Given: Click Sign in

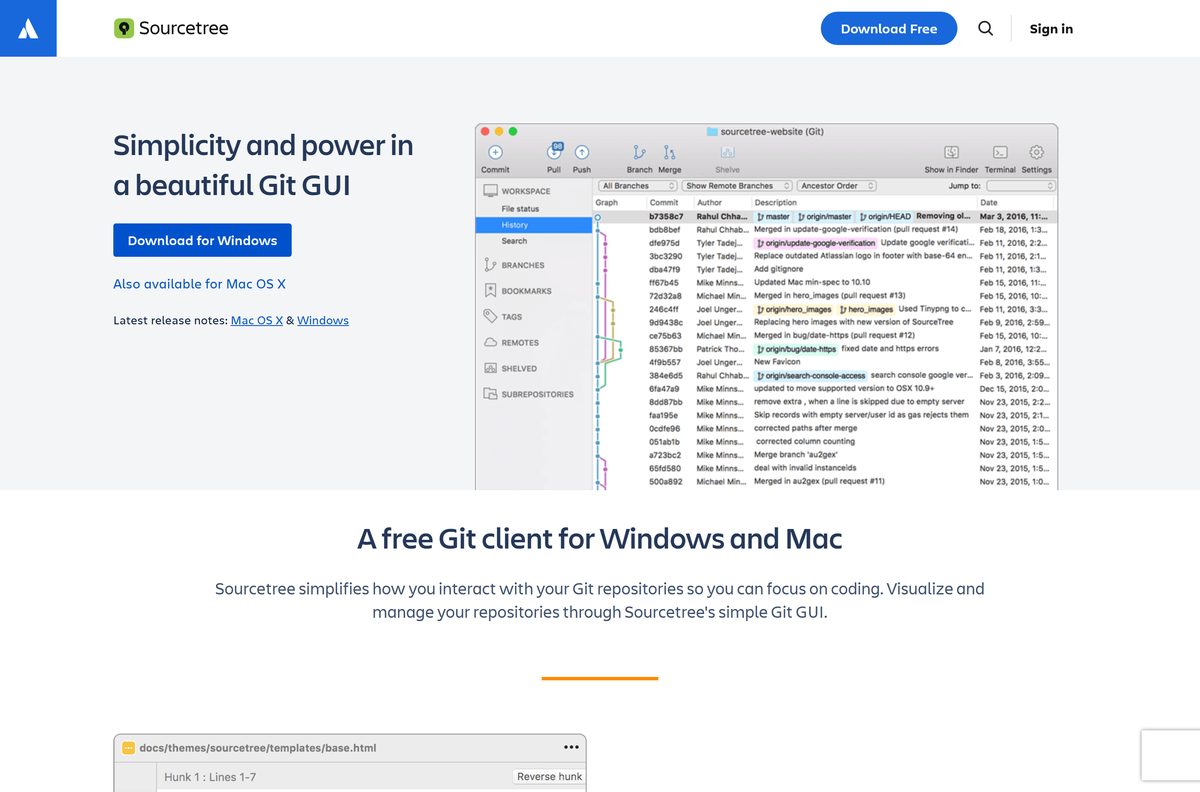Looking at the screenshot, I should pyautogui.click(x=1051, y=28).
